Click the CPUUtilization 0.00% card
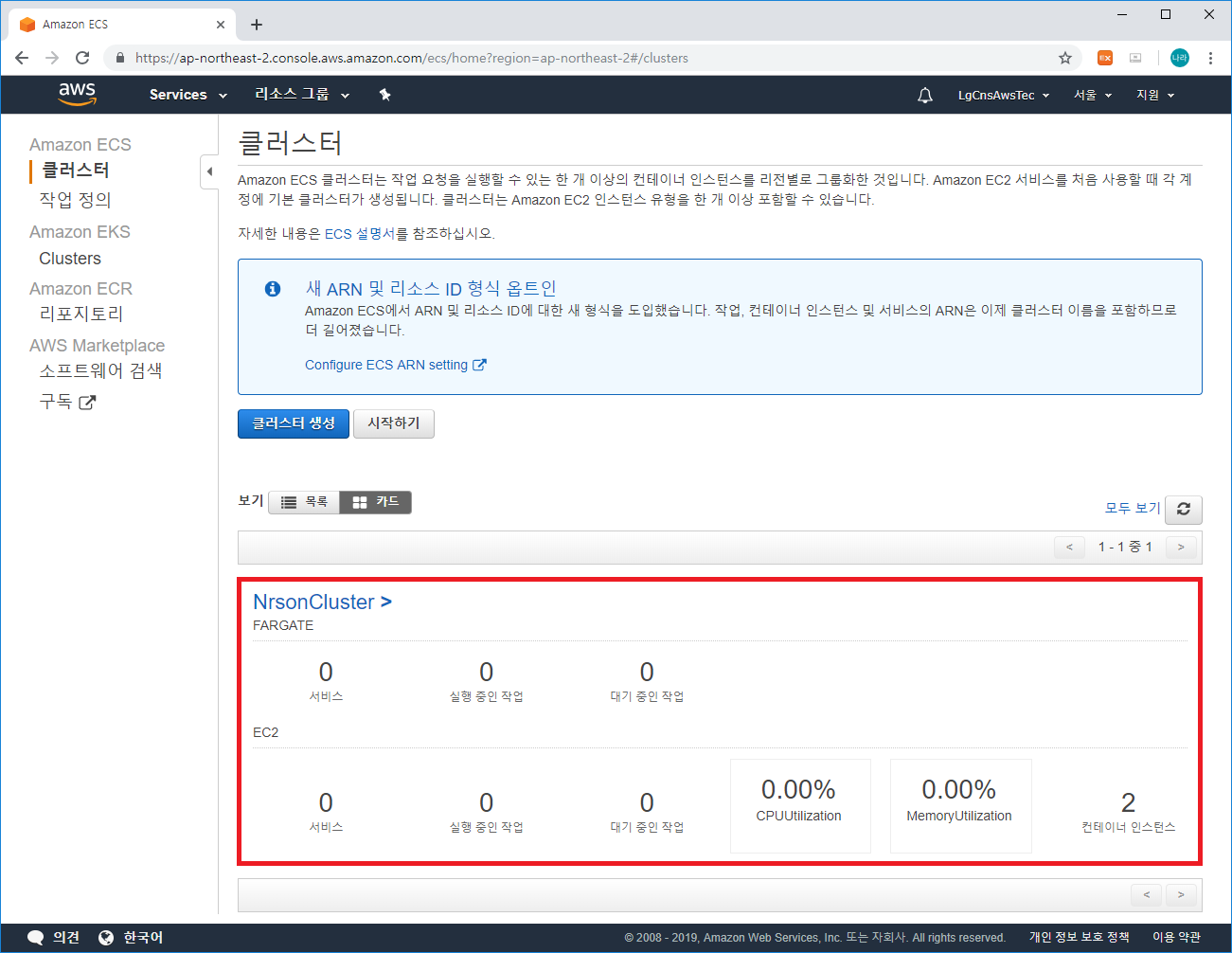This screenshot has width=1232, height=953. click(800, 805)
